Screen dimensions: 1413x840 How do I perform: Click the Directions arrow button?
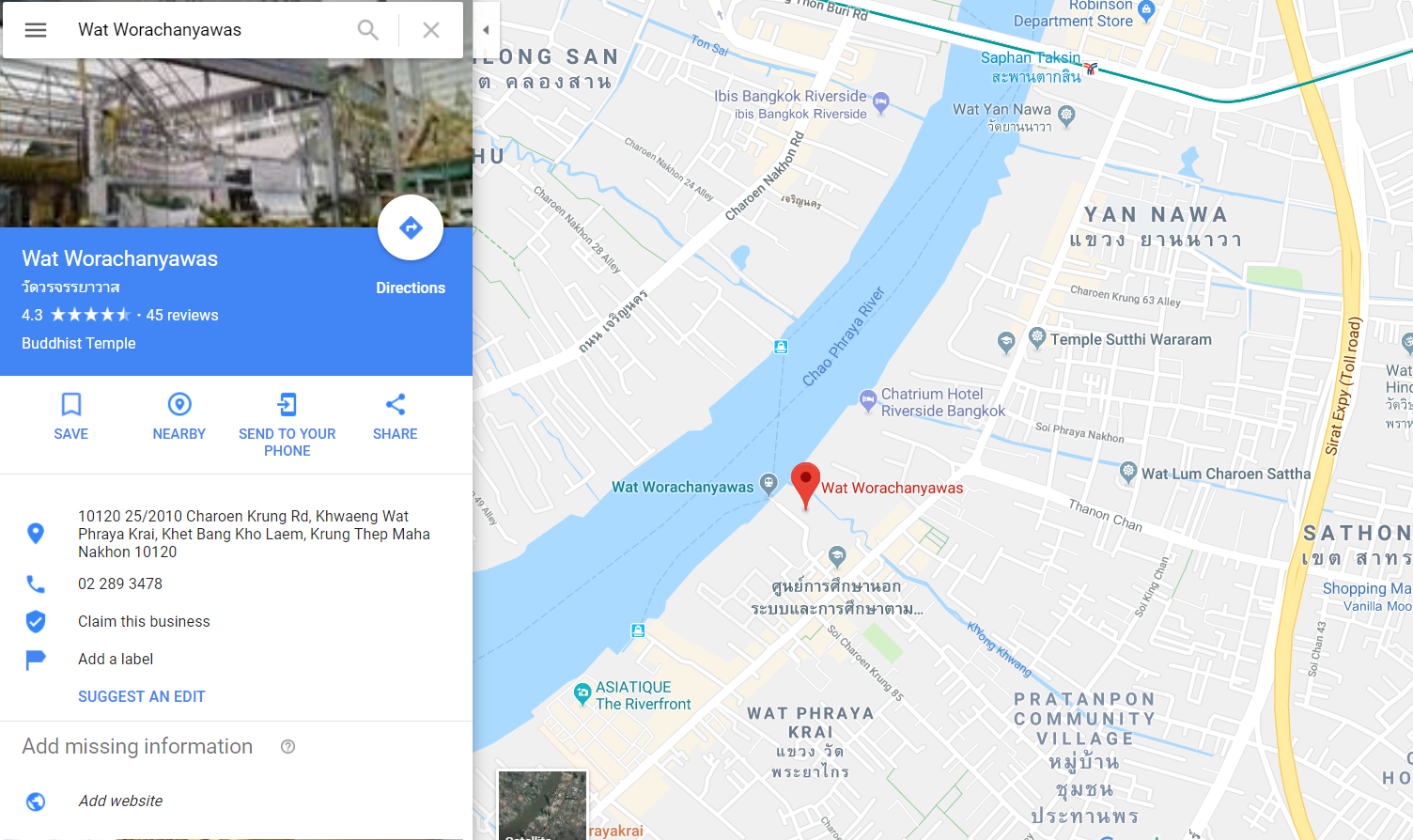click(411, 227)
